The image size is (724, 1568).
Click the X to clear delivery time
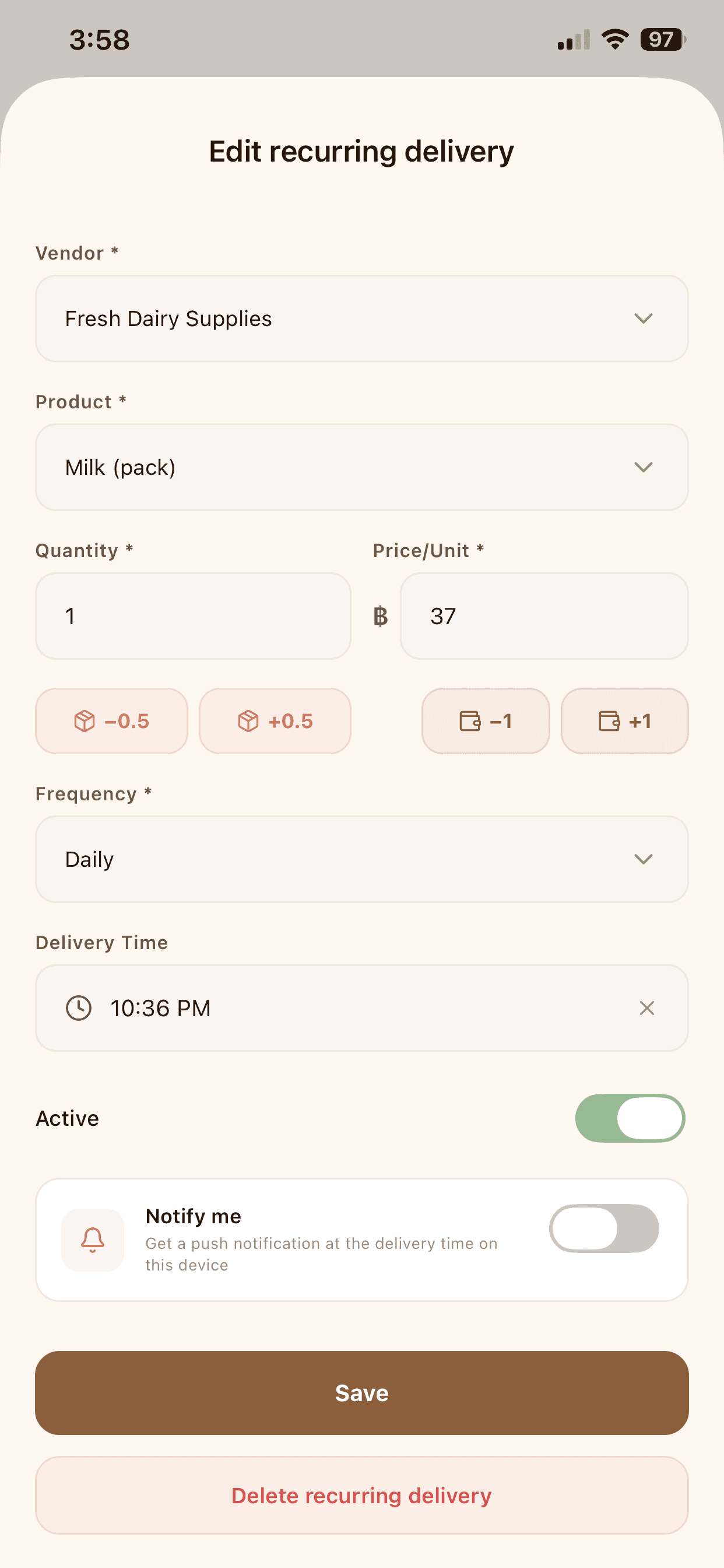646,1008
